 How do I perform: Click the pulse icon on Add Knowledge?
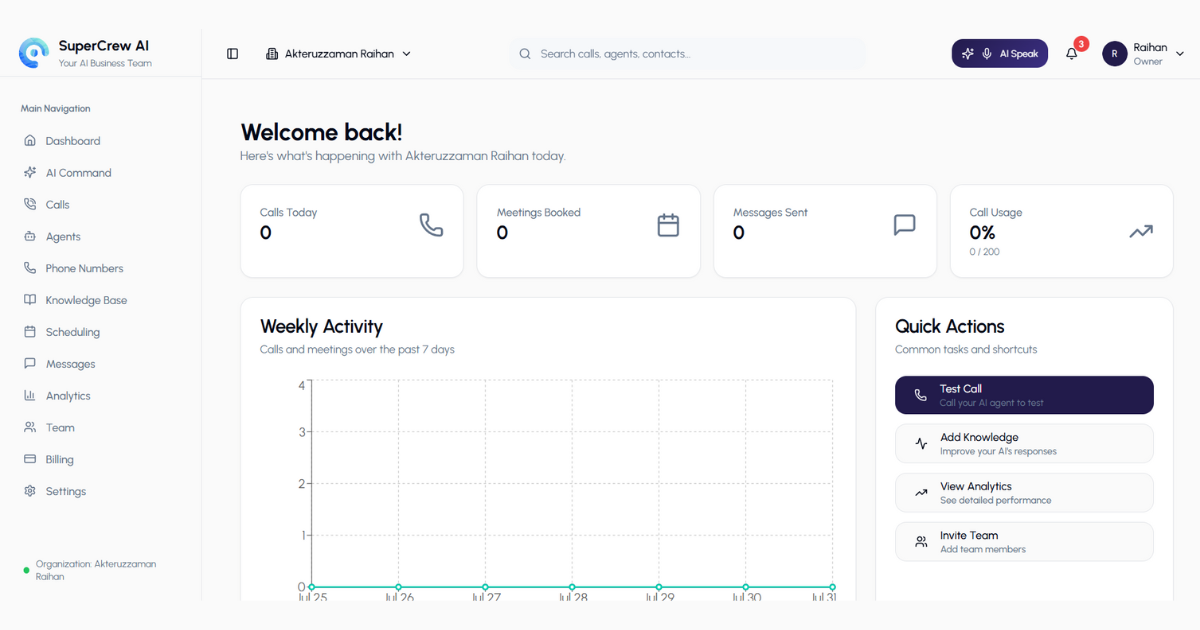(921, 444)
